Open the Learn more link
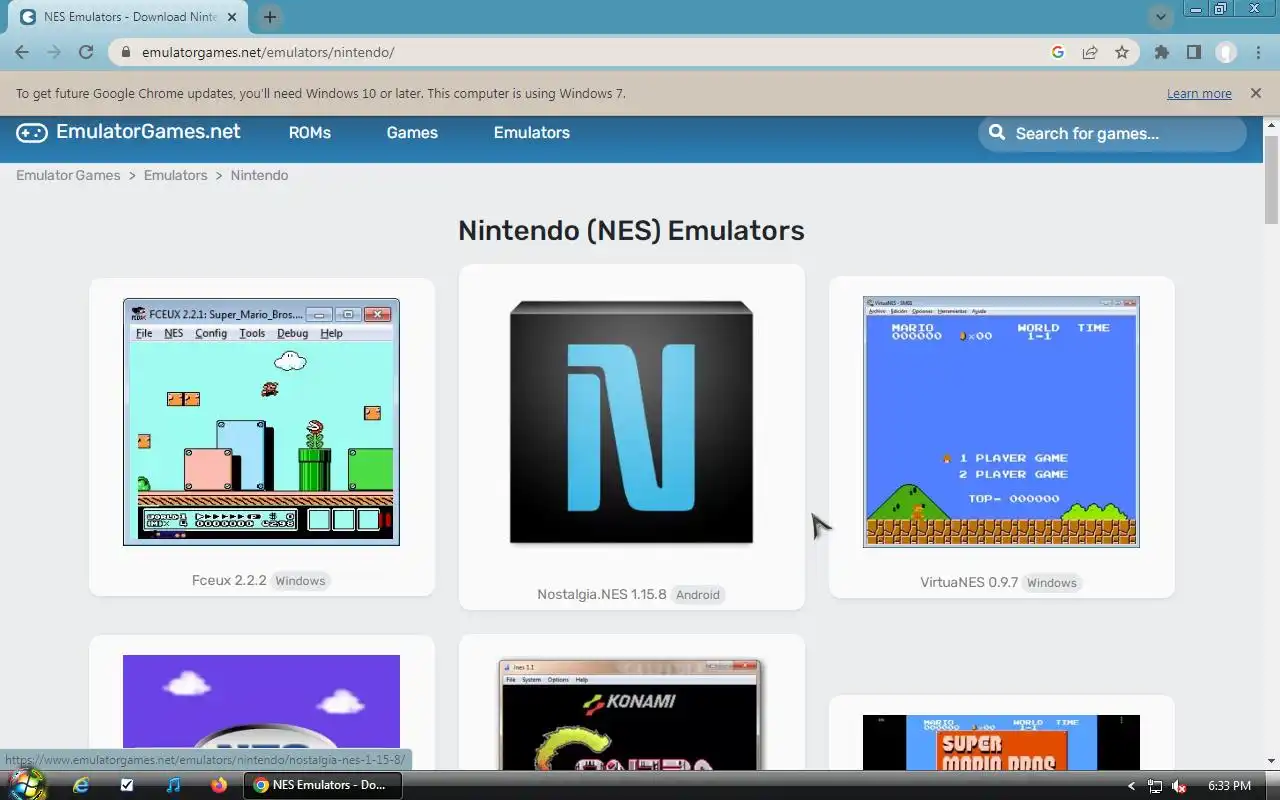The height and width of the screenshot is (800, 1280). 1199,93
